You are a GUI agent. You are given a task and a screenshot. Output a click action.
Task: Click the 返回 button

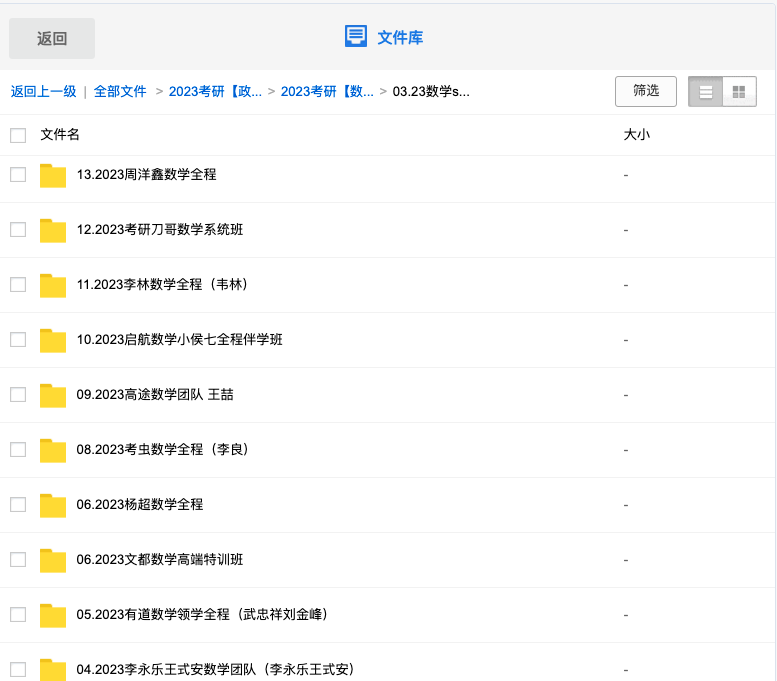[x=52, y=39]
